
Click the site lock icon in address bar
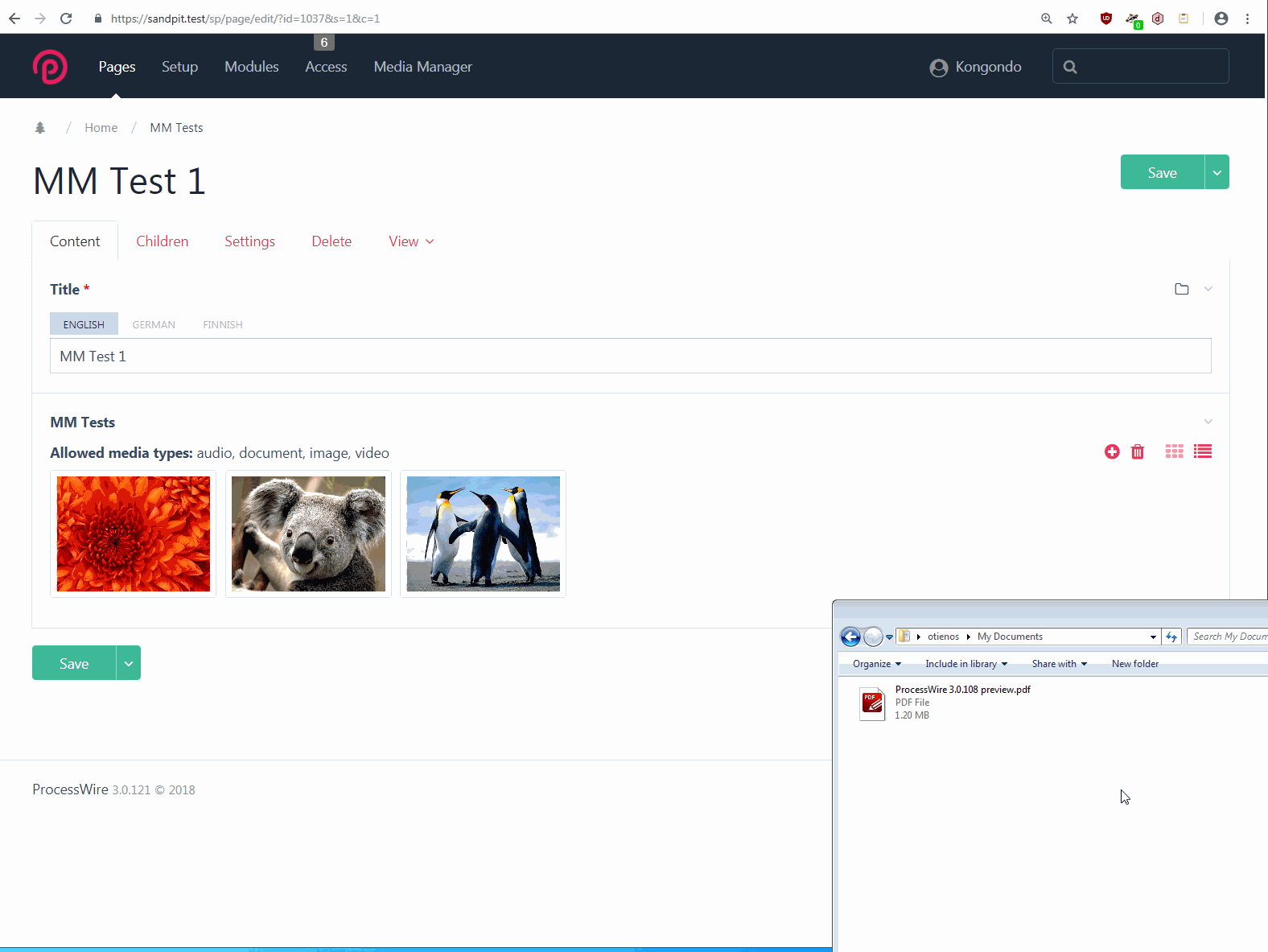point(98,18)
